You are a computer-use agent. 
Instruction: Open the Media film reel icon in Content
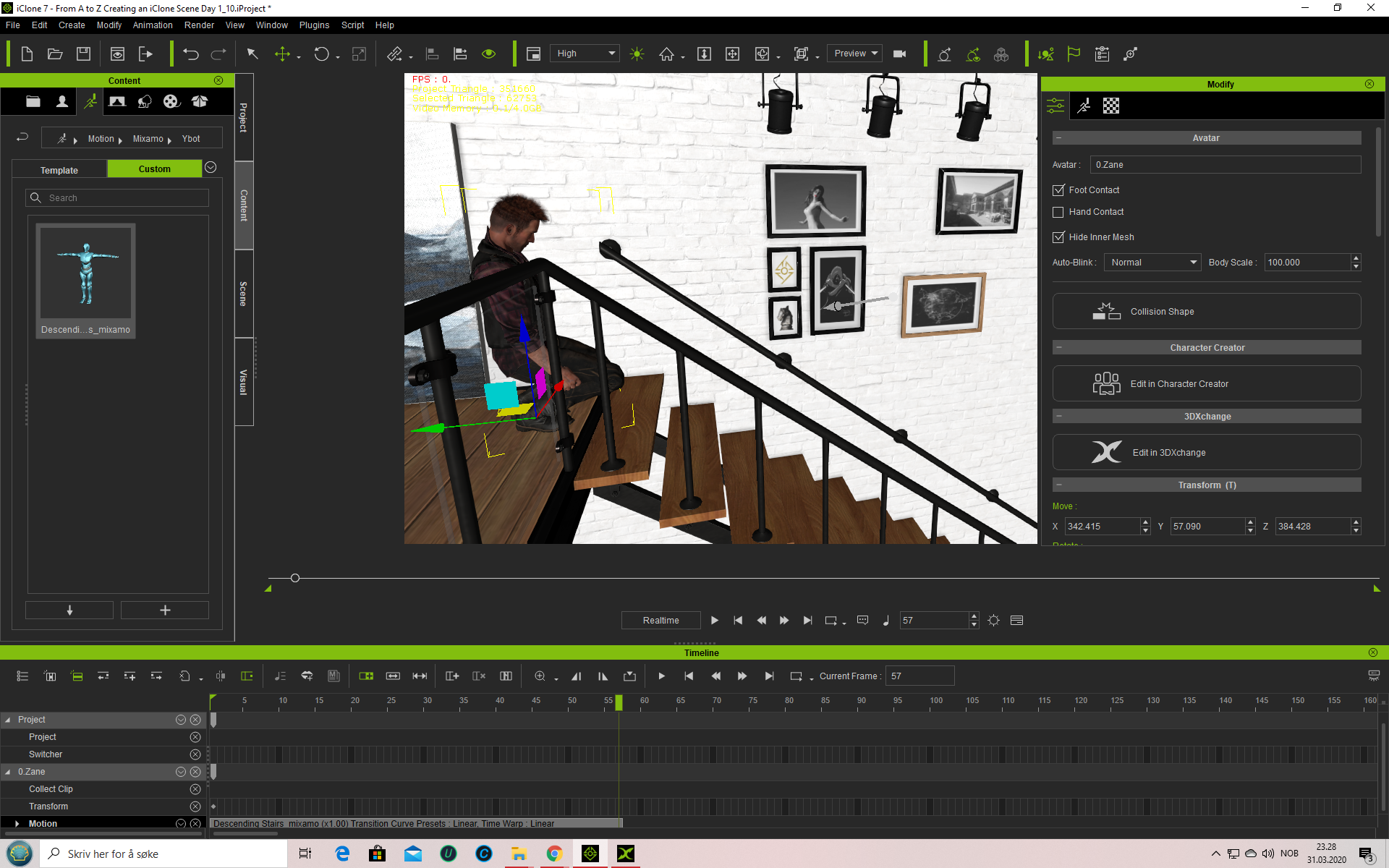pyautogui.click(x=171, y=101)
